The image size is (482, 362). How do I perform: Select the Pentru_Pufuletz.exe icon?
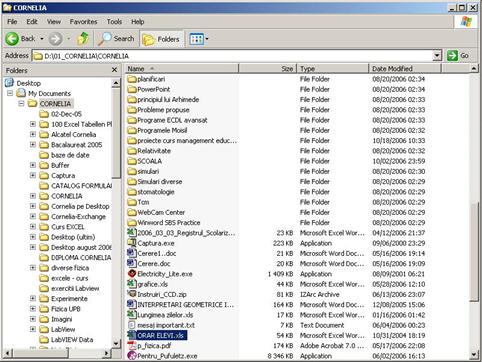tap(132, 356)
